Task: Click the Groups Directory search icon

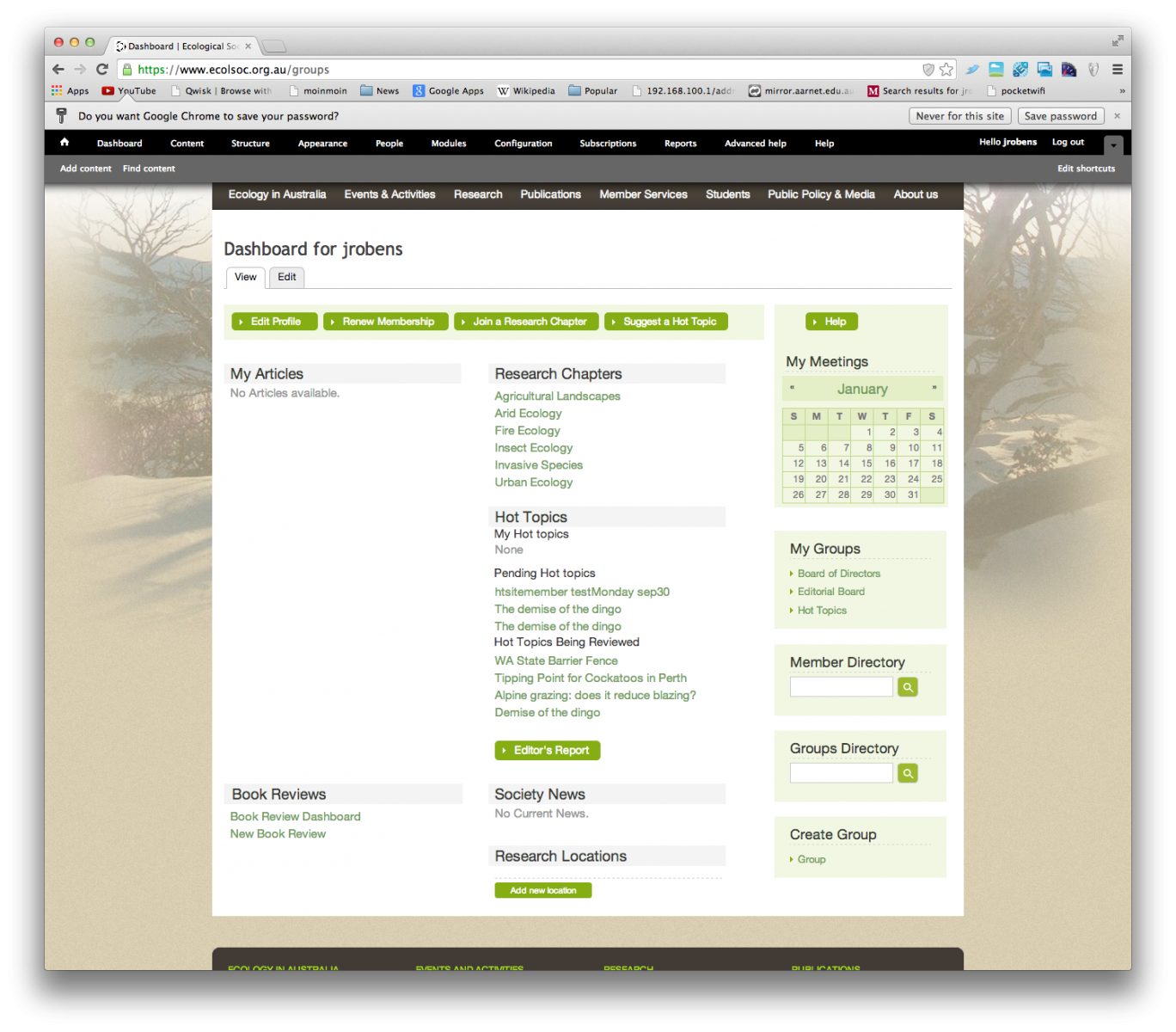Action: (x=908, y=773)
